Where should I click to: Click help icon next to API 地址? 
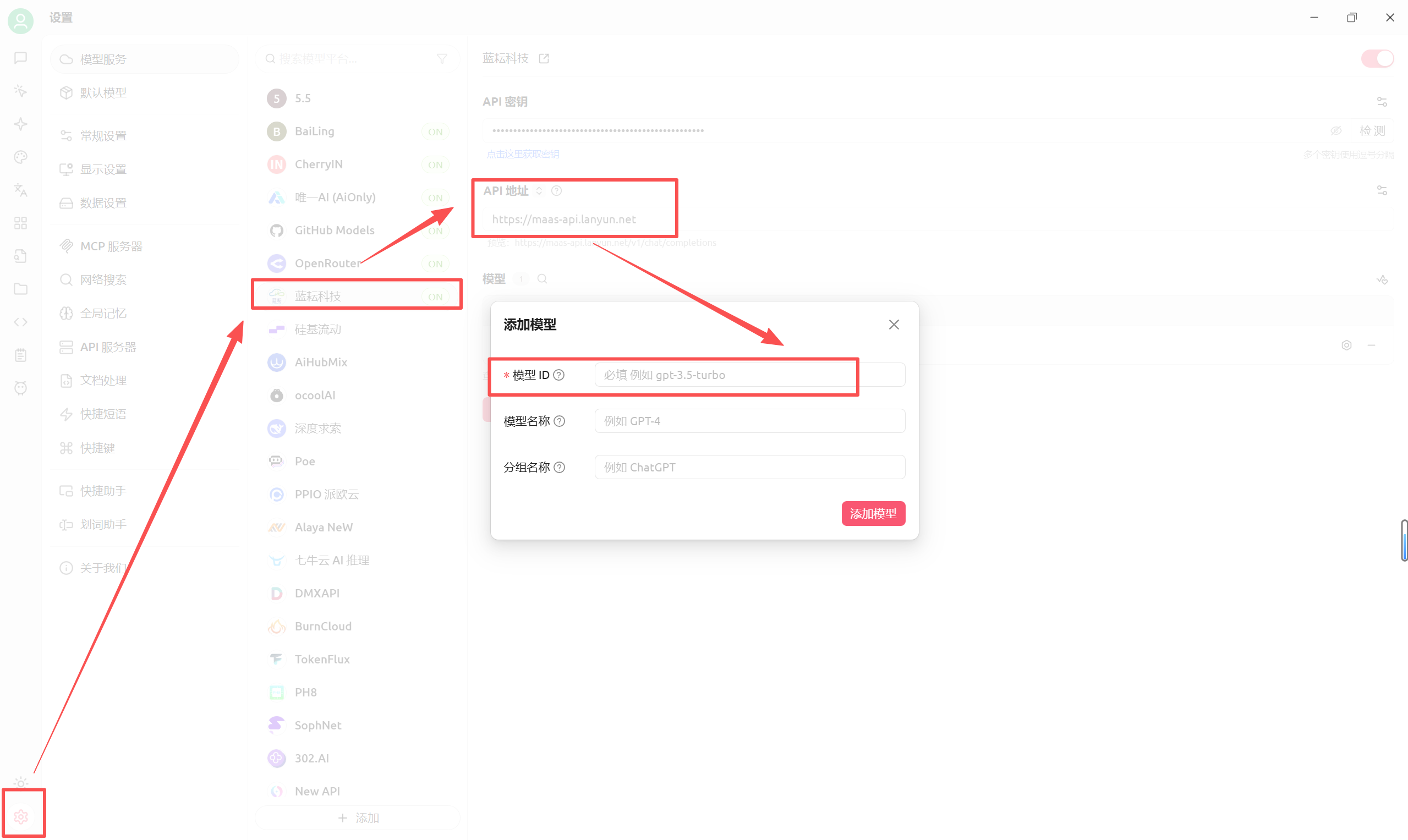[556, 191]
